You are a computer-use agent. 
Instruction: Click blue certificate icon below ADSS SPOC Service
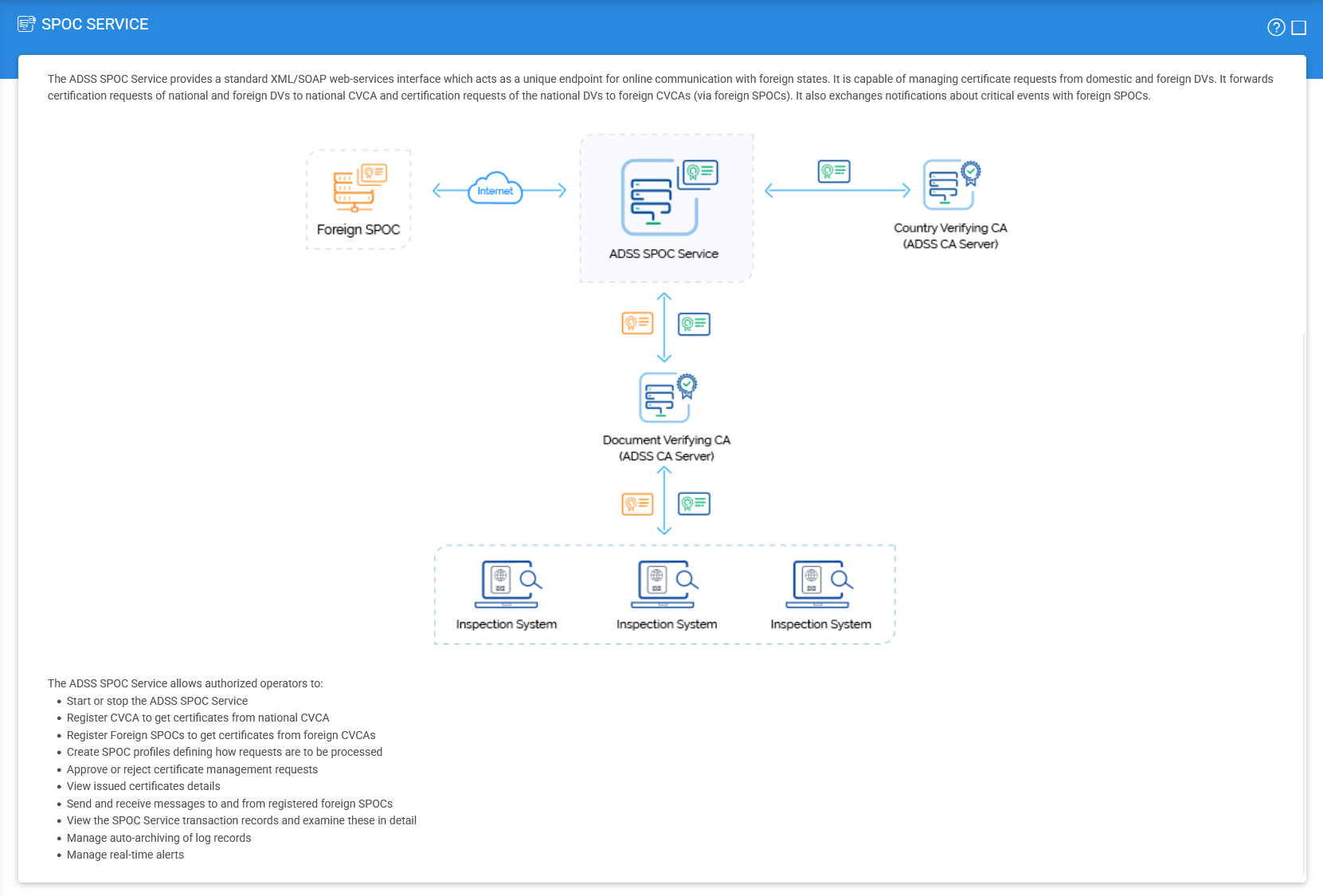(x=694, y=324)
